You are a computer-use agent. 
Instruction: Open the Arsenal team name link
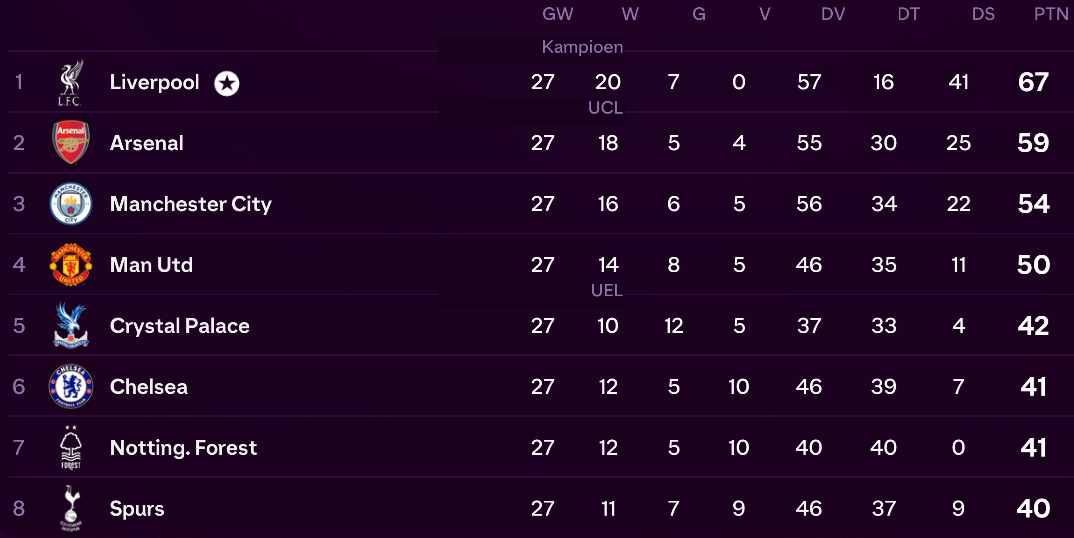[147, 143]
